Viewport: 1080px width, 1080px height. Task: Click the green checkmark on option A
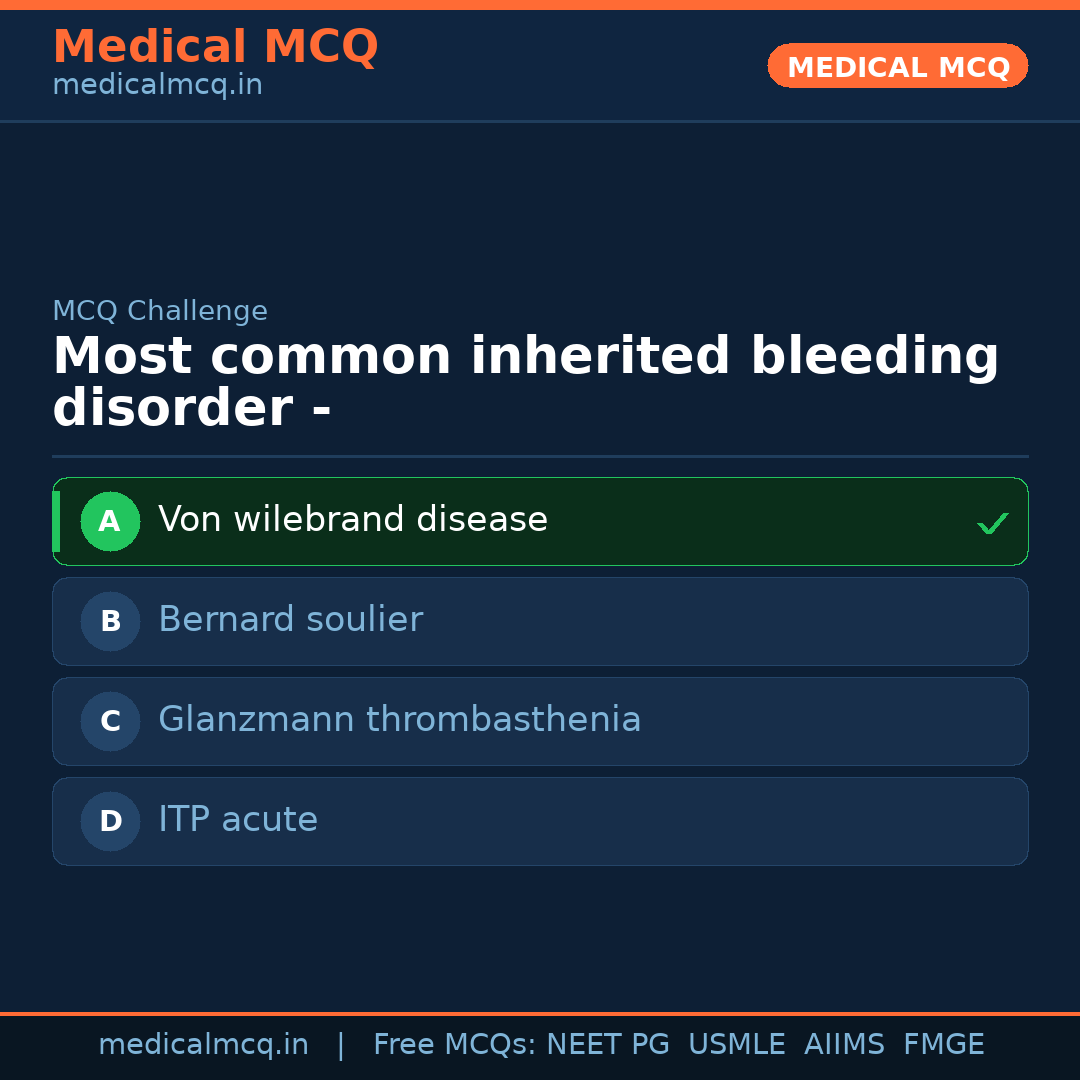click(992, 523)
